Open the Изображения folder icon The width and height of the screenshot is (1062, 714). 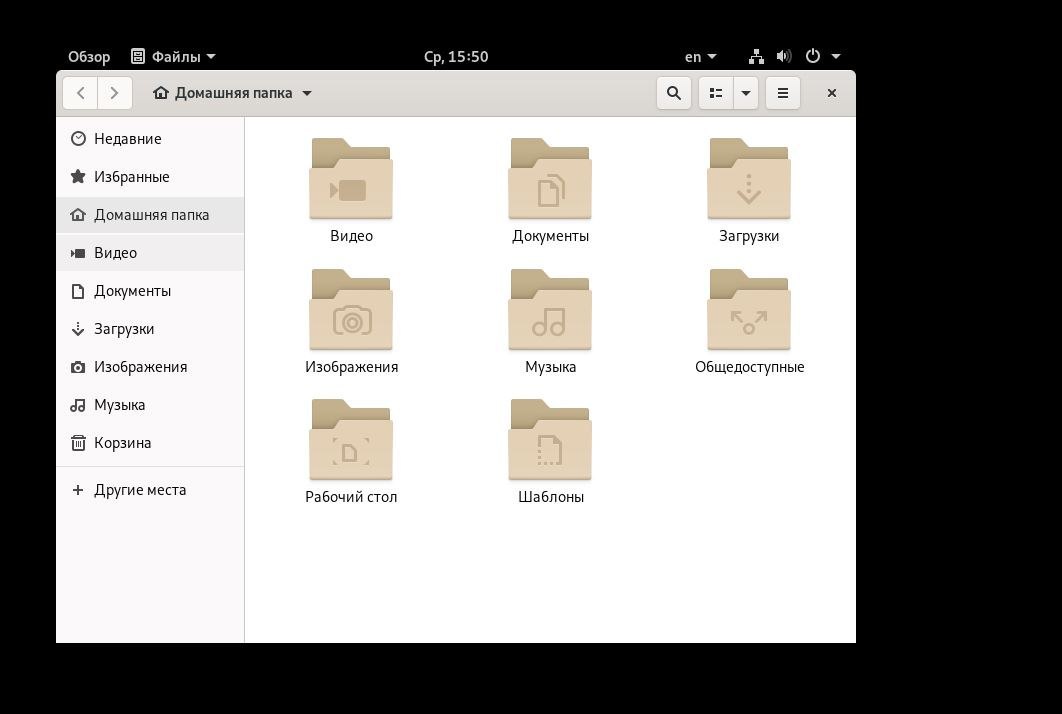[x=351, y=310]
